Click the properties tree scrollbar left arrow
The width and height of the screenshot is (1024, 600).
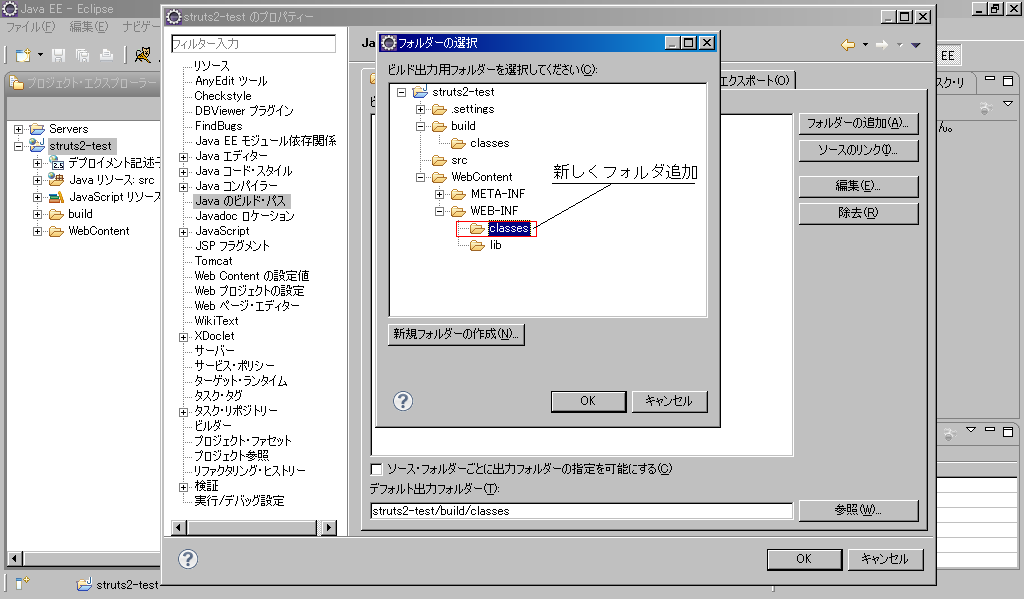click(178, 527)
